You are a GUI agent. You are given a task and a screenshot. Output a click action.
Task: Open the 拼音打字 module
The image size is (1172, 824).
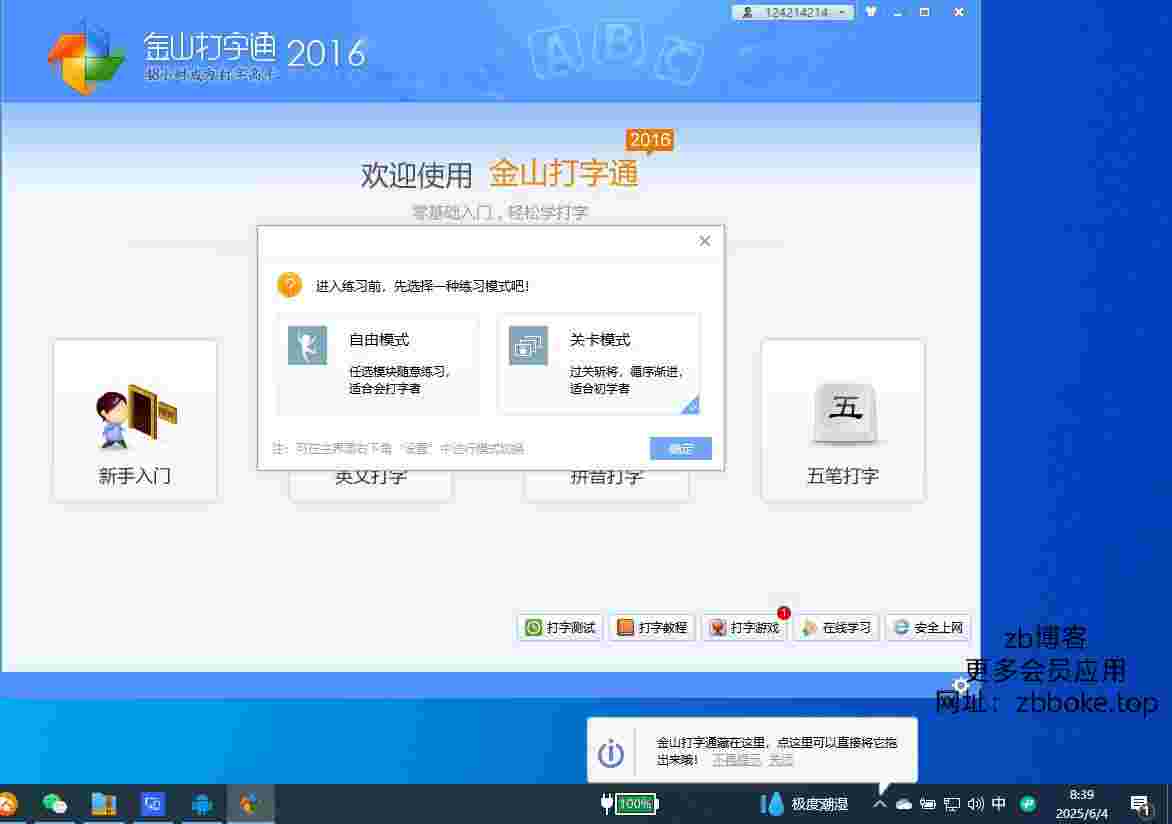coord(606,484)
